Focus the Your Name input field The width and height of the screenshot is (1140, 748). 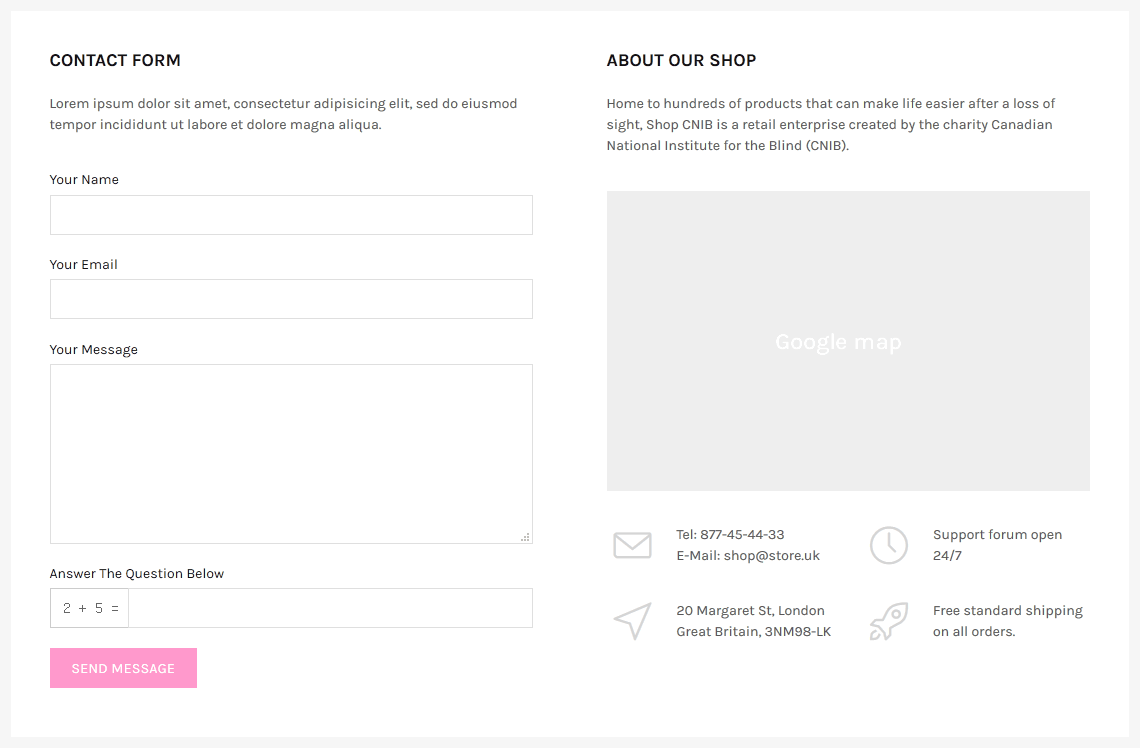[x=291, y=215]
